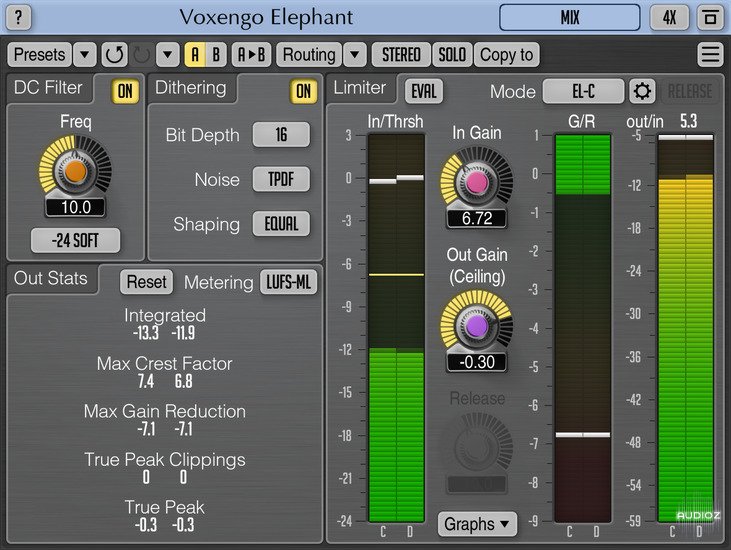
Task: Switch to state B
Action: coord(216,55)
